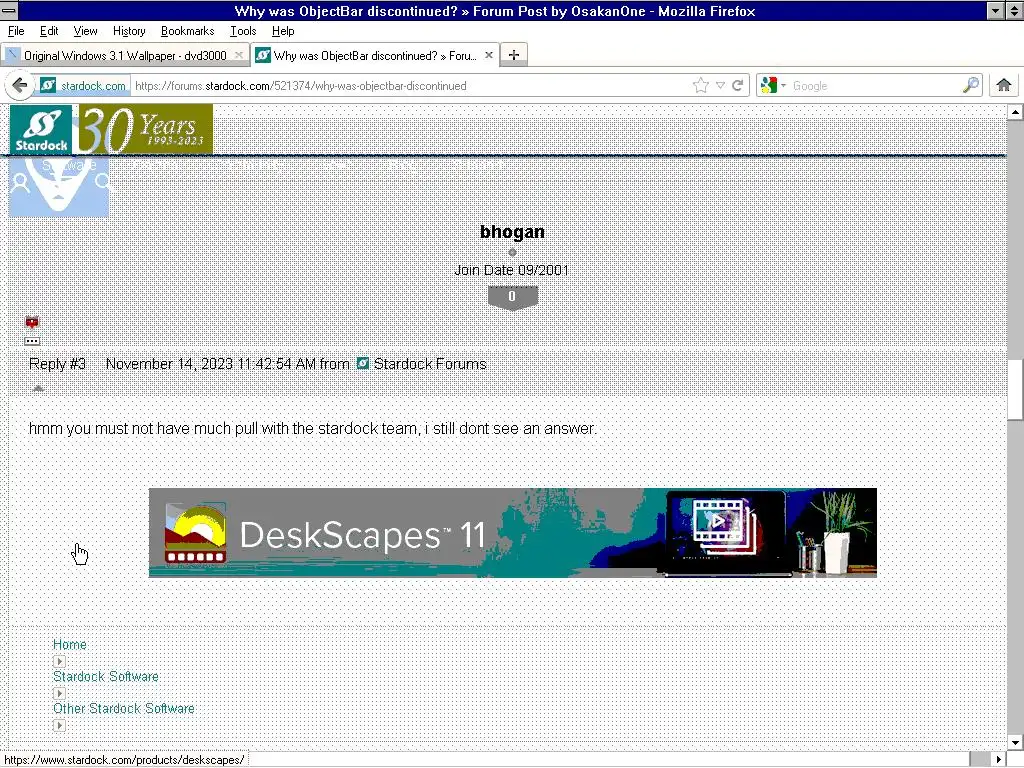Screen dimensions: 1024x768
Task: Open bhogan's user profile name
Action: point(512,232)
